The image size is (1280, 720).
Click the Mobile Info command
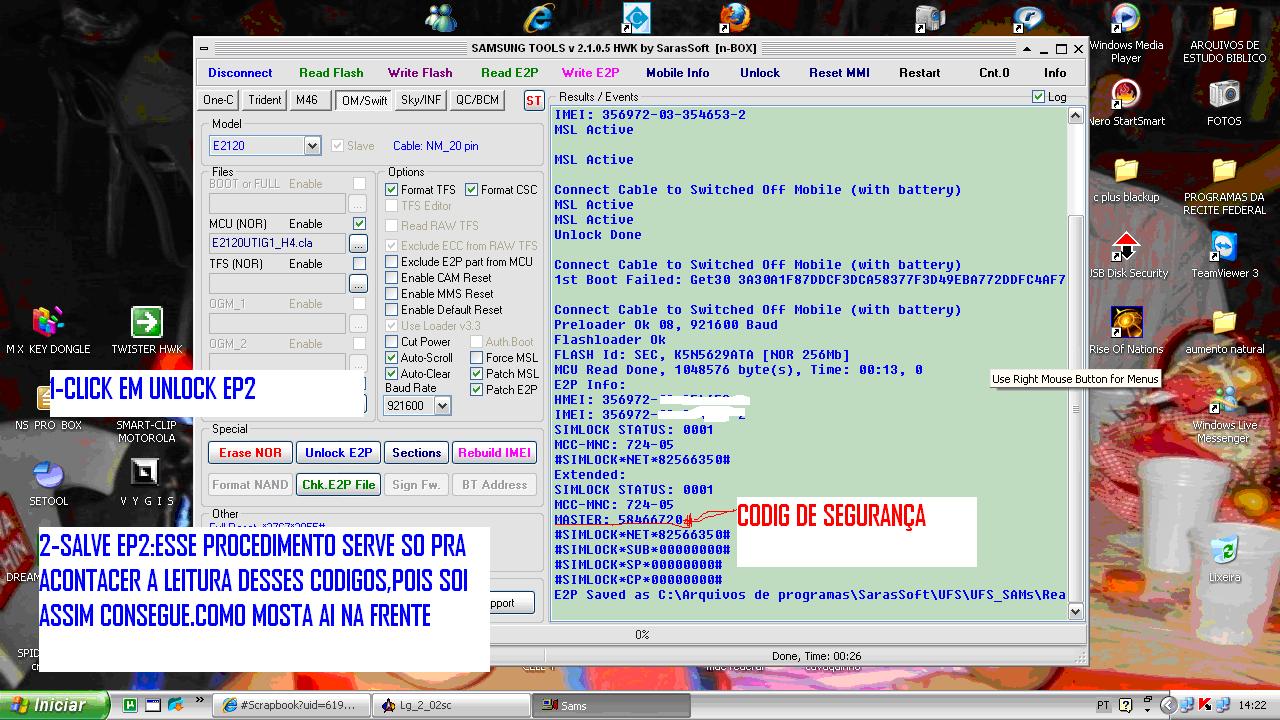point(677,73)
